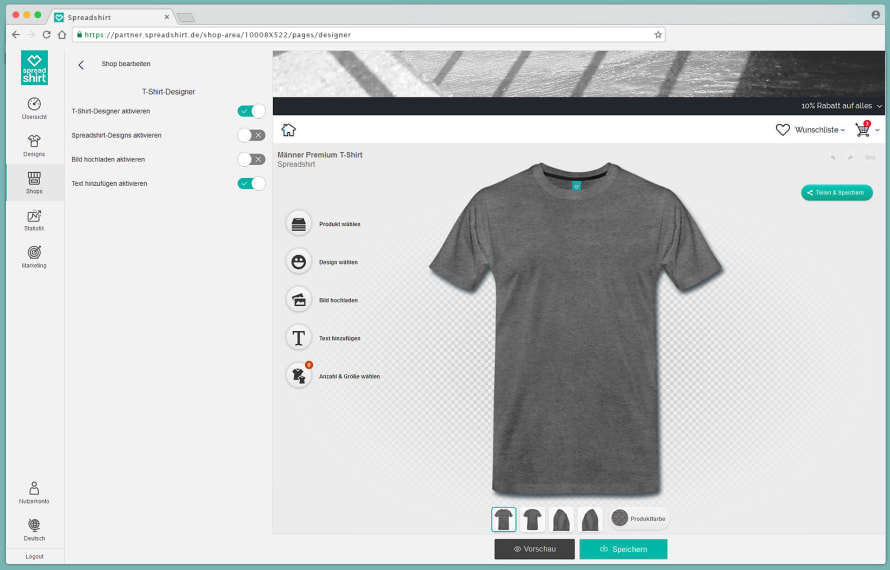This screenshot has width=890, height=570.
Task: Reload the browser page
Action: tap(47, 35)
